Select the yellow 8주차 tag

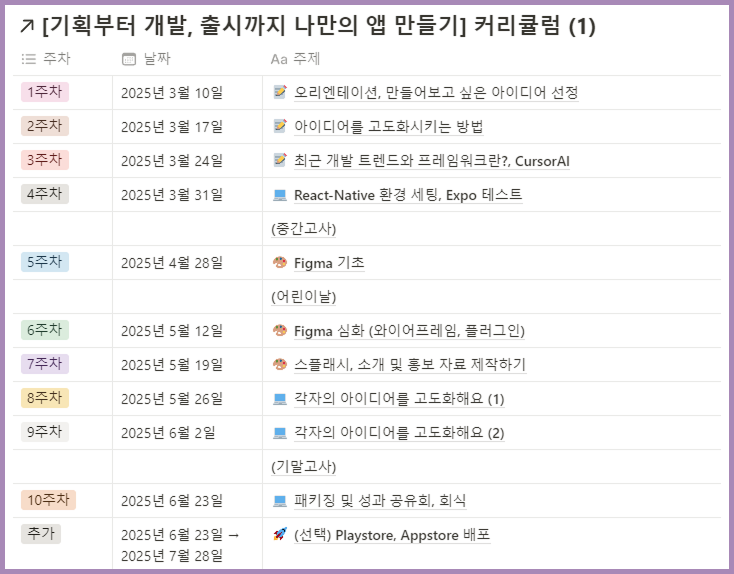(45, 398)
